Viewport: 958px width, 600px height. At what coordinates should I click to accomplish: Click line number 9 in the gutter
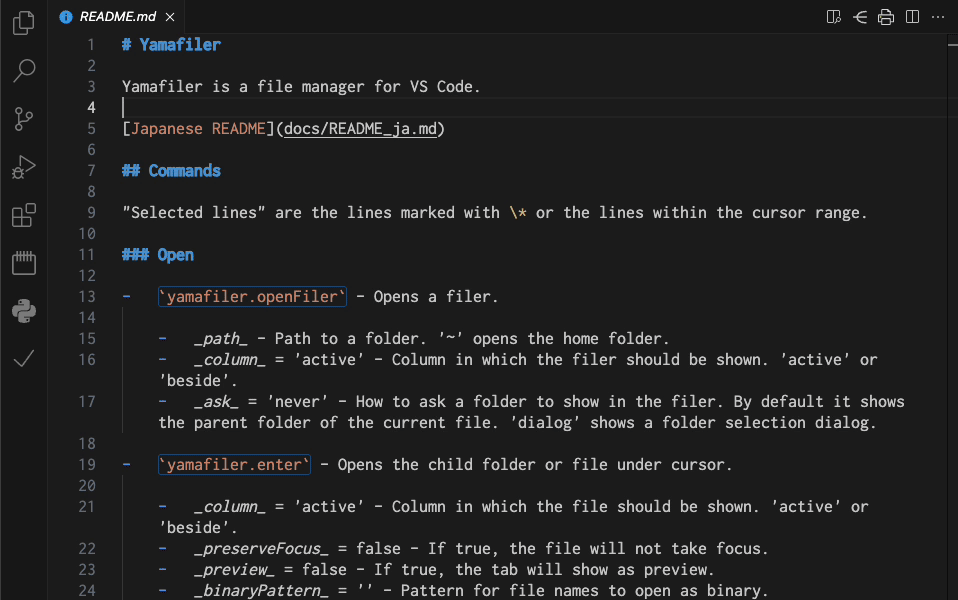[91, 213]
